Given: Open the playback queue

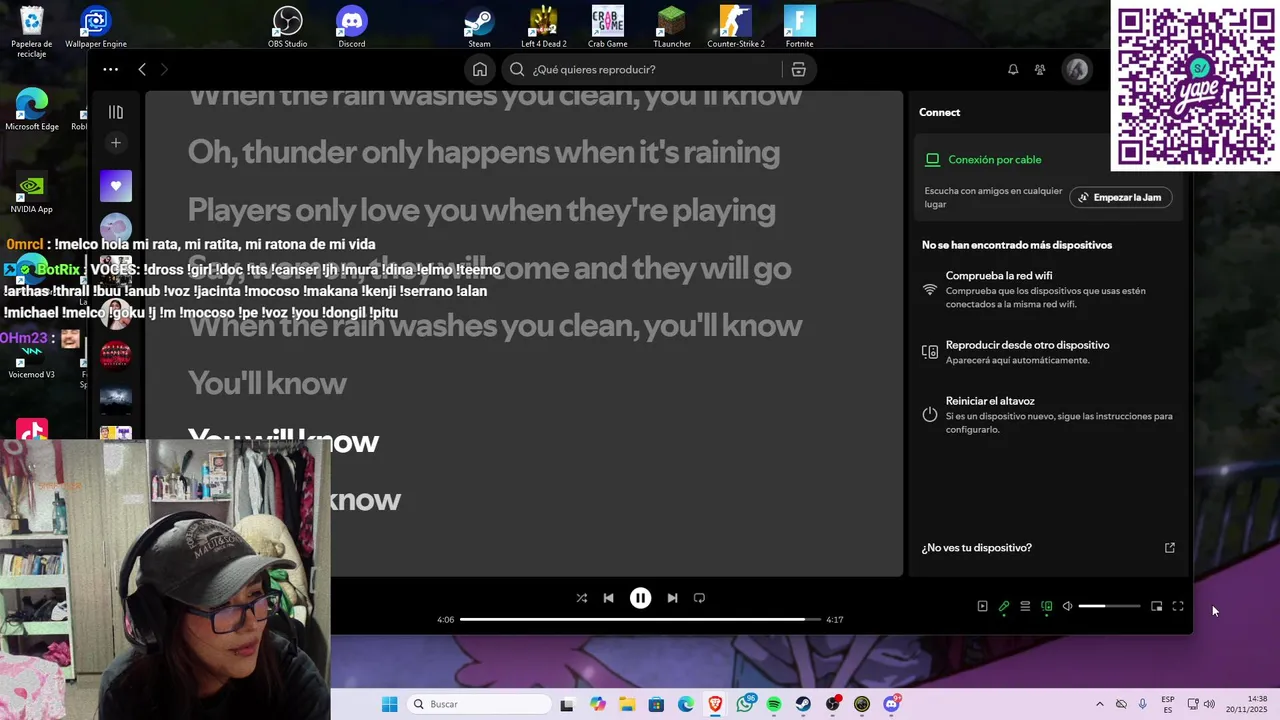Looking at the screenshot, I should pos(1025,606).
